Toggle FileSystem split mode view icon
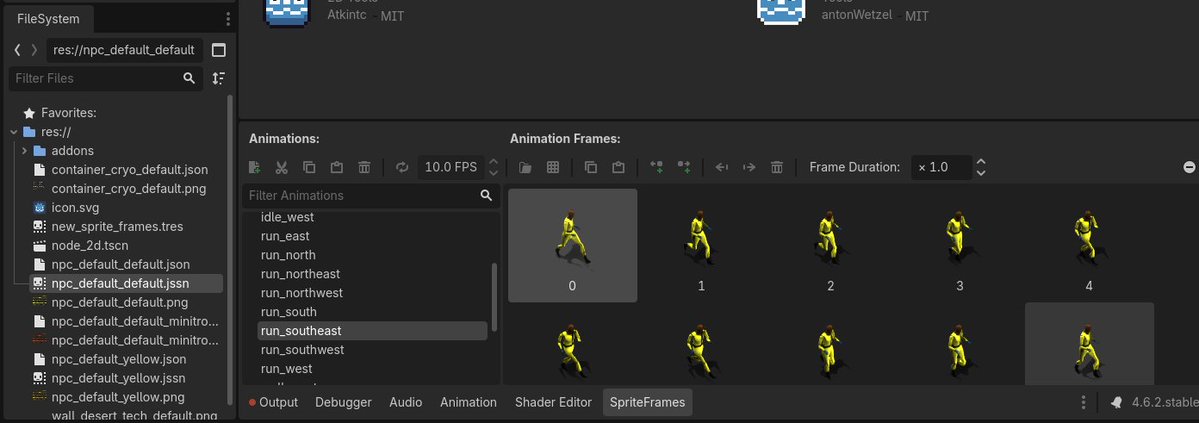This screenshot has width=1199, height=423. (219, 50)
